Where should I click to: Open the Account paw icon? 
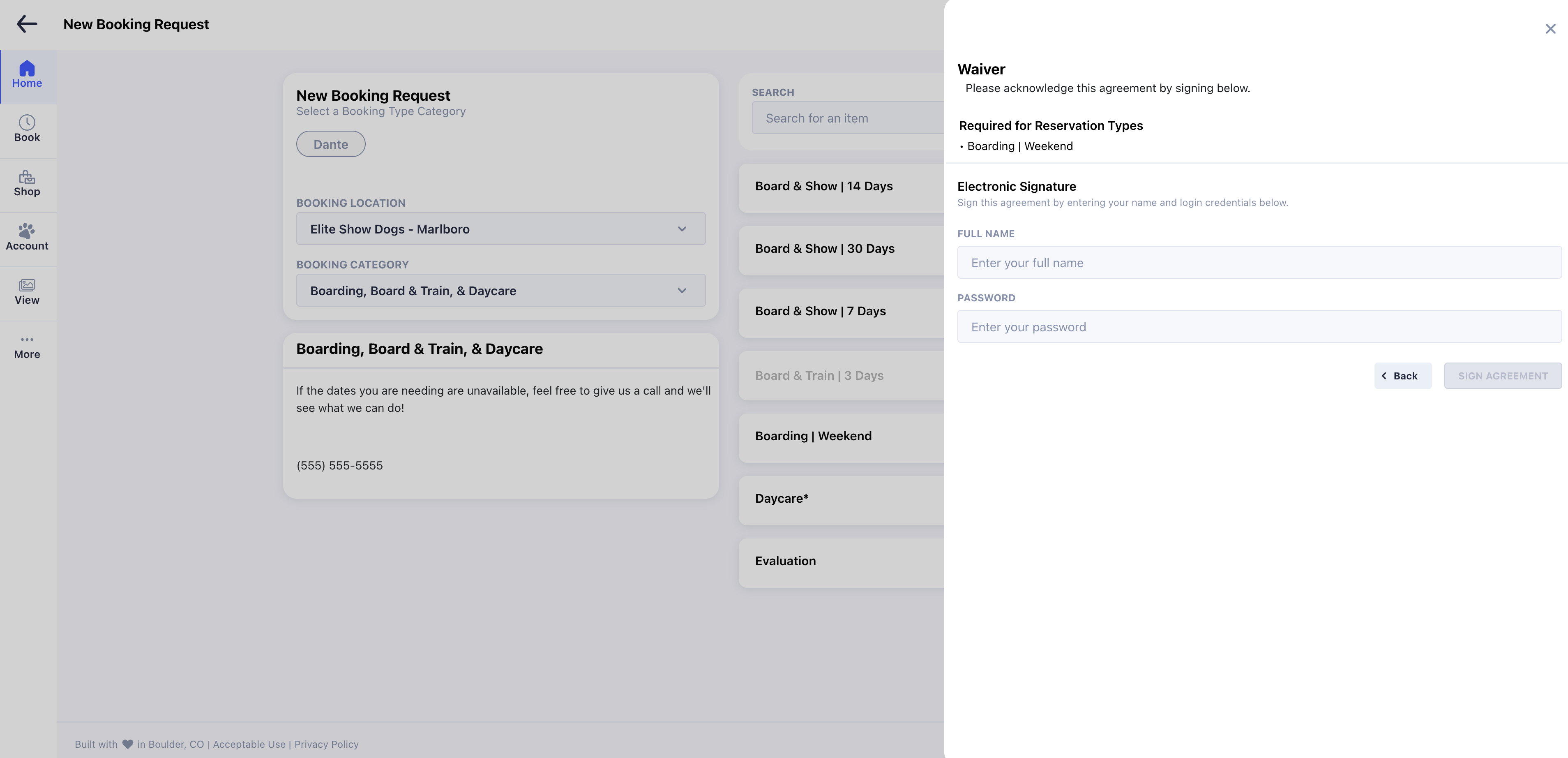tap(27, 238)
